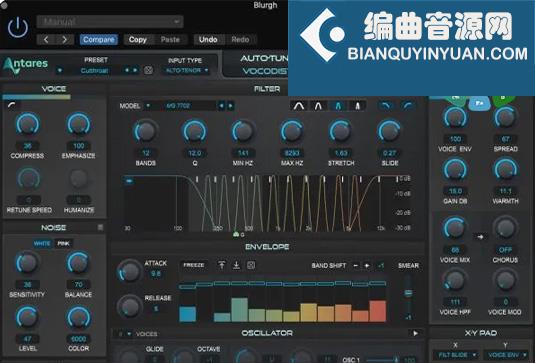The height and width of the screenshot is (363, 535).
Task: Click the GAIN DB knob
Action: (x=455, y=170)
